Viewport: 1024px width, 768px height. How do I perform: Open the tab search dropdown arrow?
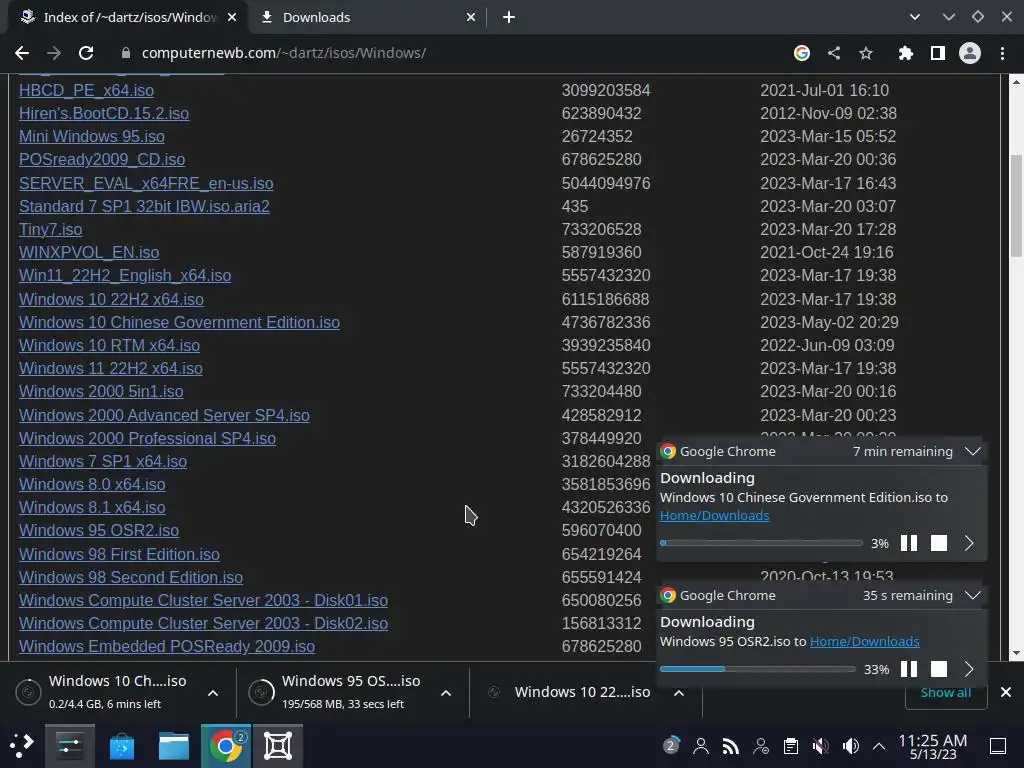(x=915, y=18)
